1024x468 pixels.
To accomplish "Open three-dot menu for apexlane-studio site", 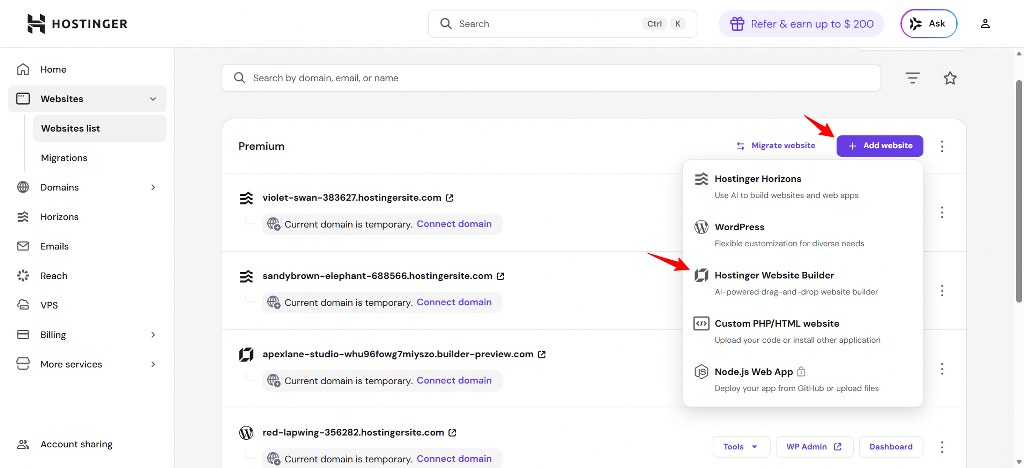I will pyautogui.click(x=942, y=369).
